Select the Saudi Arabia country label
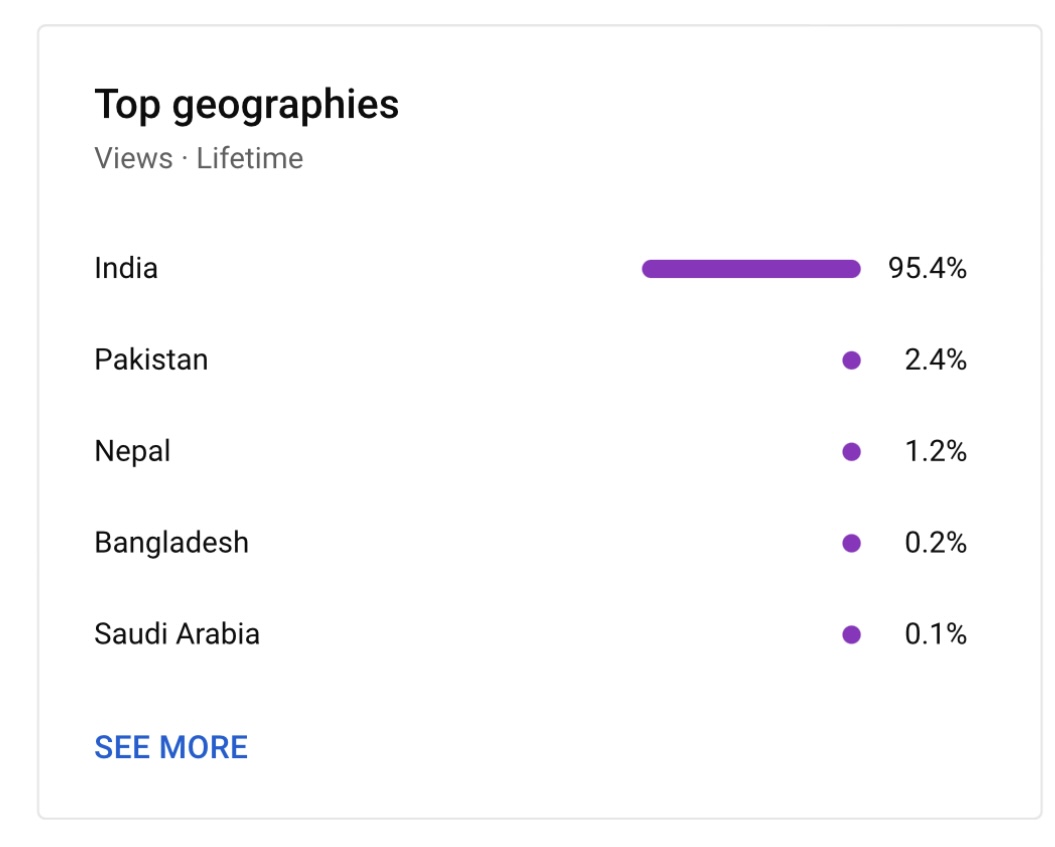The height and width of the screenshot is (847, 1055). click(177, 634)
